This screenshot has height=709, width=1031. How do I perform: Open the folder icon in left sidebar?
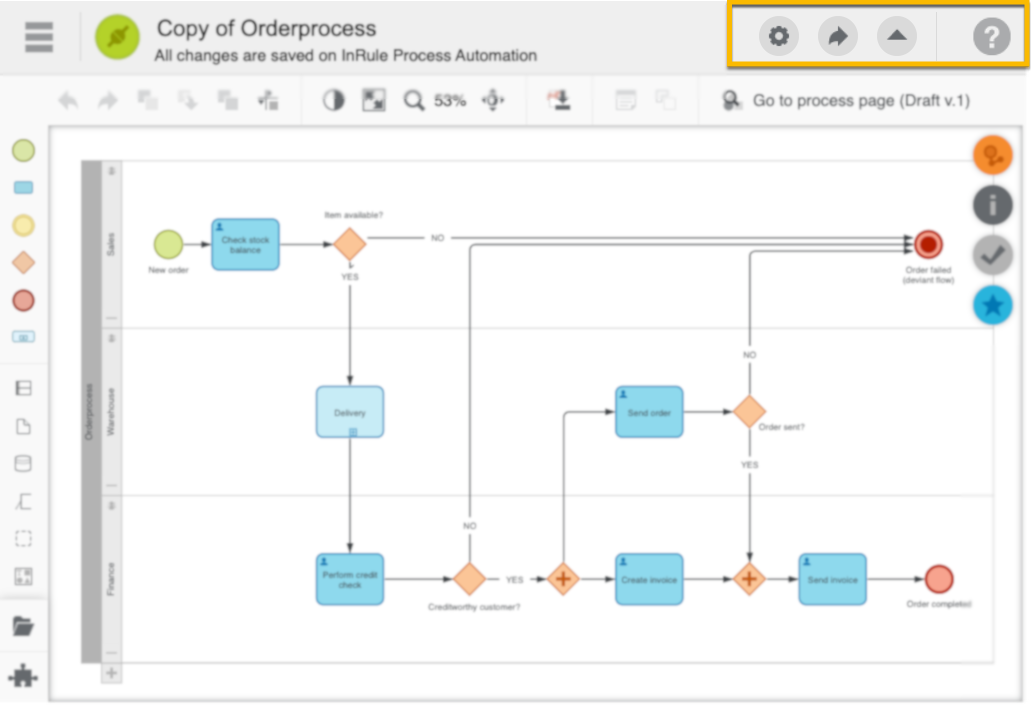tap(23, 627)
